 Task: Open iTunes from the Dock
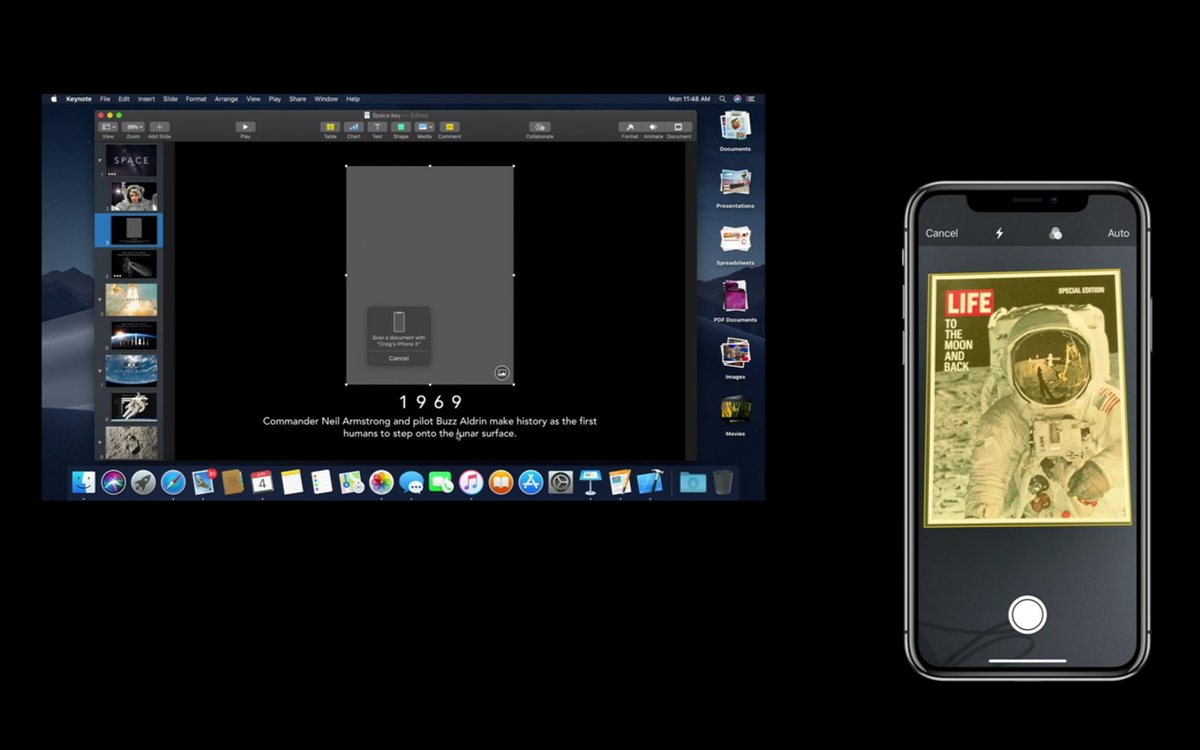tap(471, 482)
